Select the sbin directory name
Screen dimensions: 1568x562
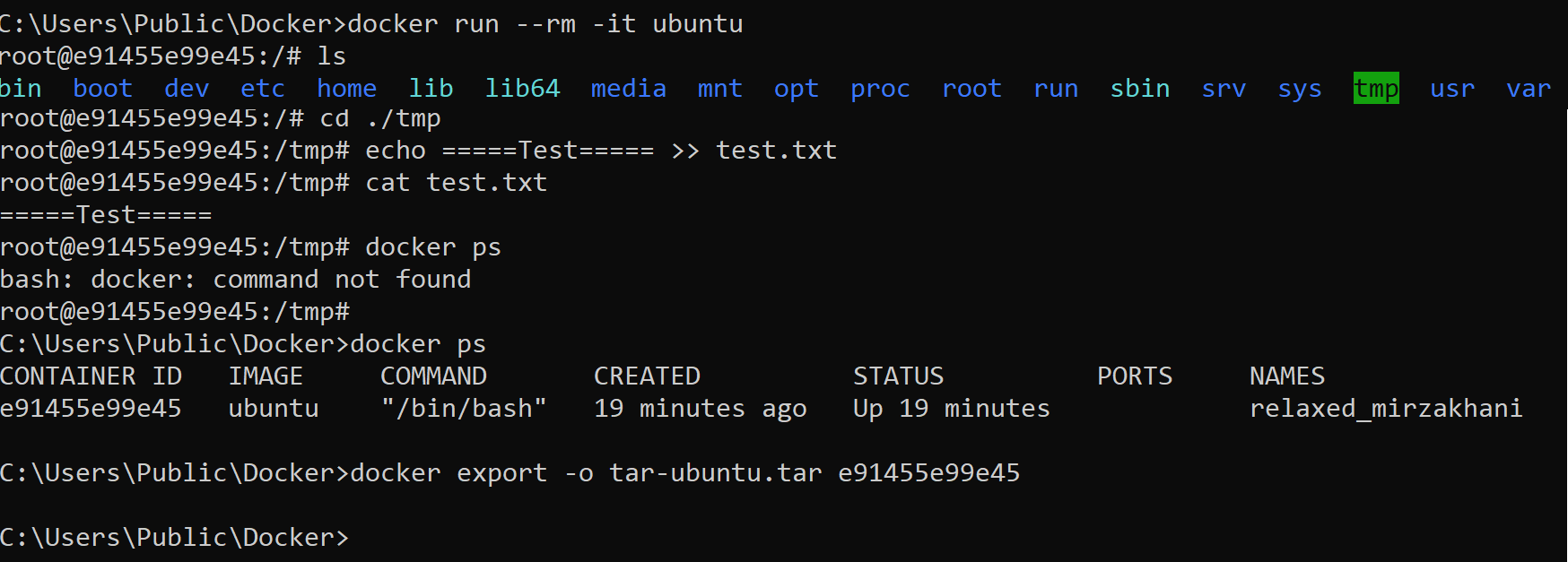click(1139, 89)
